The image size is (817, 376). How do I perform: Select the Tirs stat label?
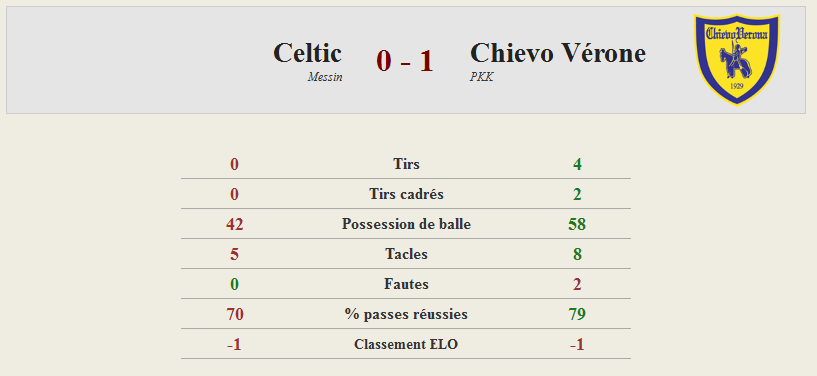[406, 164]
